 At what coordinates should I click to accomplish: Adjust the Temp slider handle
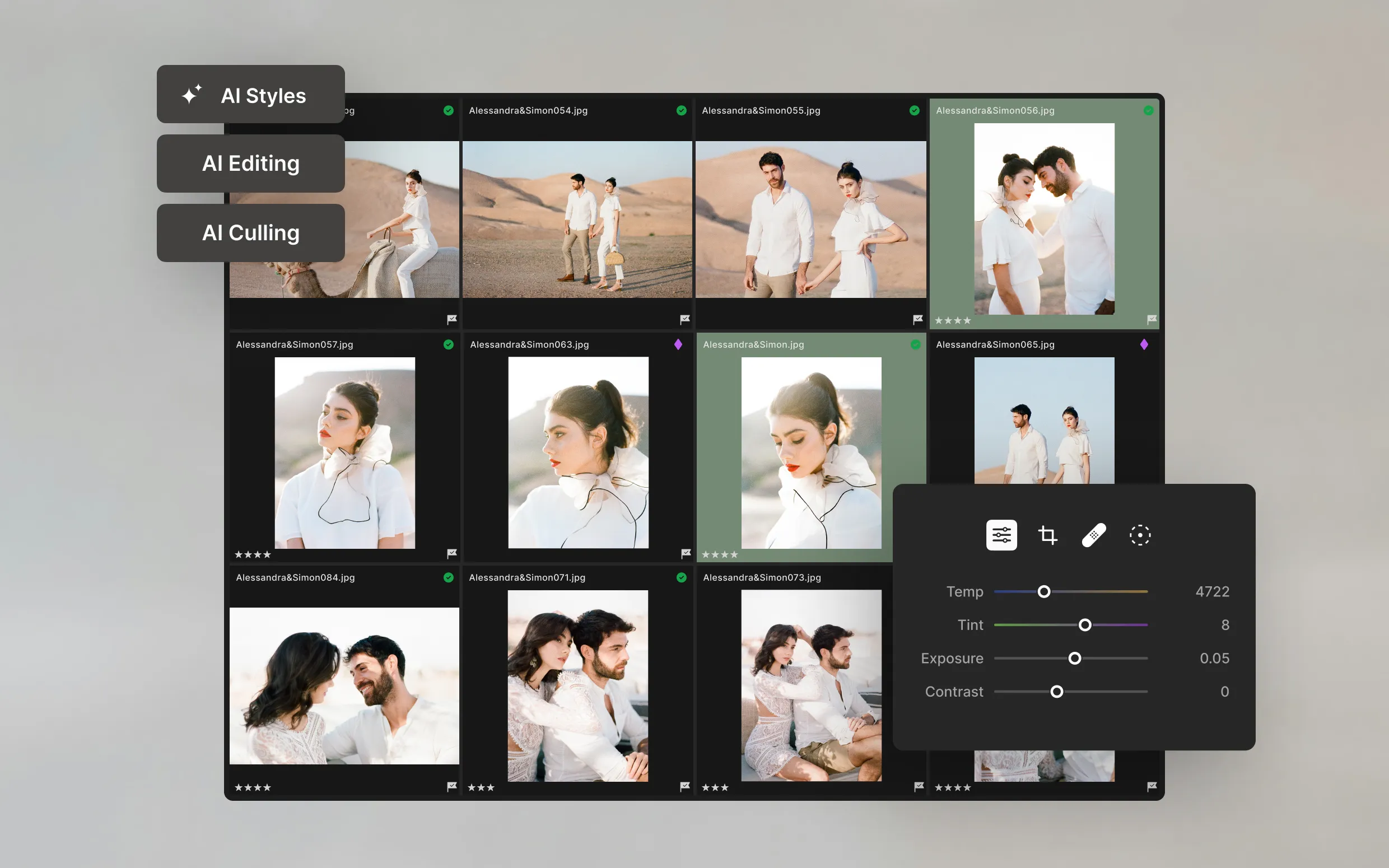[x=1044, y=591]
